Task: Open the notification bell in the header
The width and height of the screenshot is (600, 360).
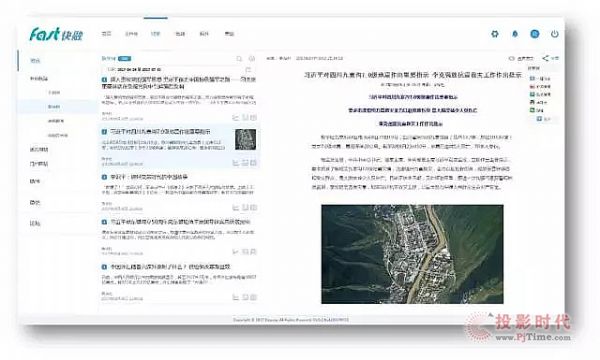Action: coord(515,34)
